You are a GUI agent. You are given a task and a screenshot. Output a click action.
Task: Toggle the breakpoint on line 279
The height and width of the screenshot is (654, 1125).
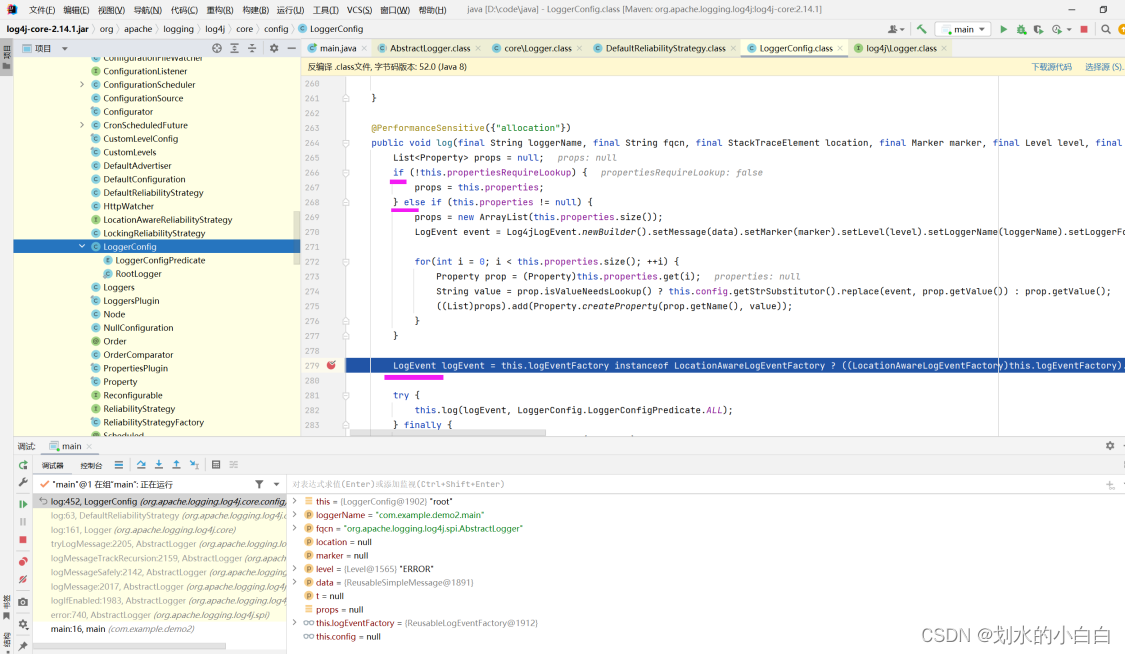(x=331, y=365)
